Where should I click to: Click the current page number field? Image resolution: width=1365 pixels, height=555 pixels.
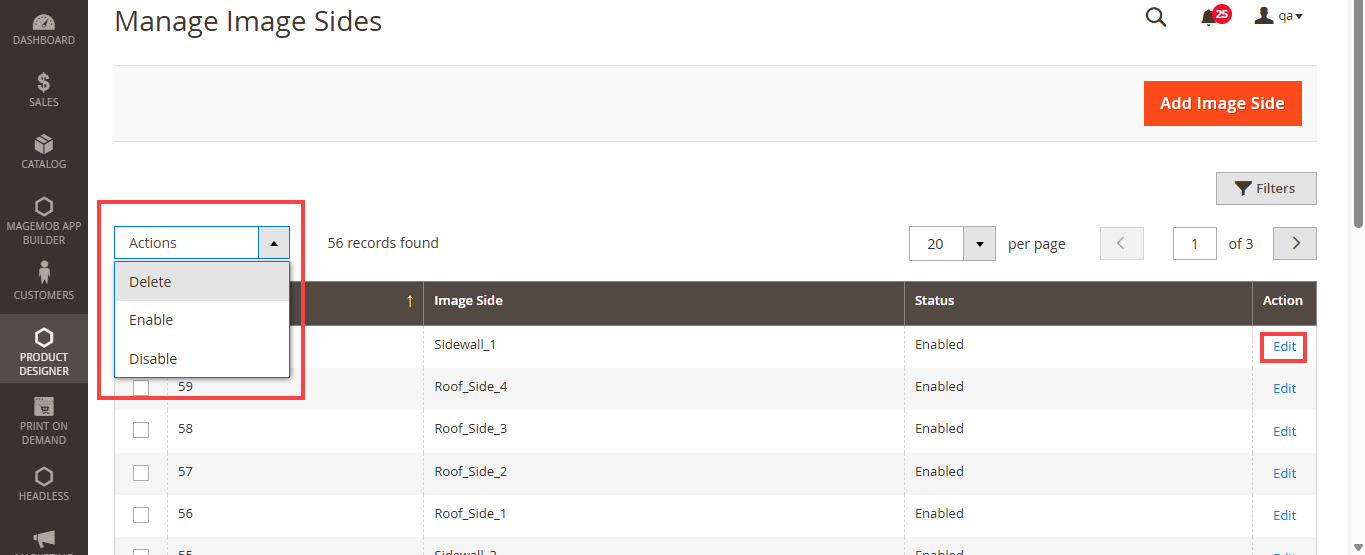click(x=1194, y=244)
